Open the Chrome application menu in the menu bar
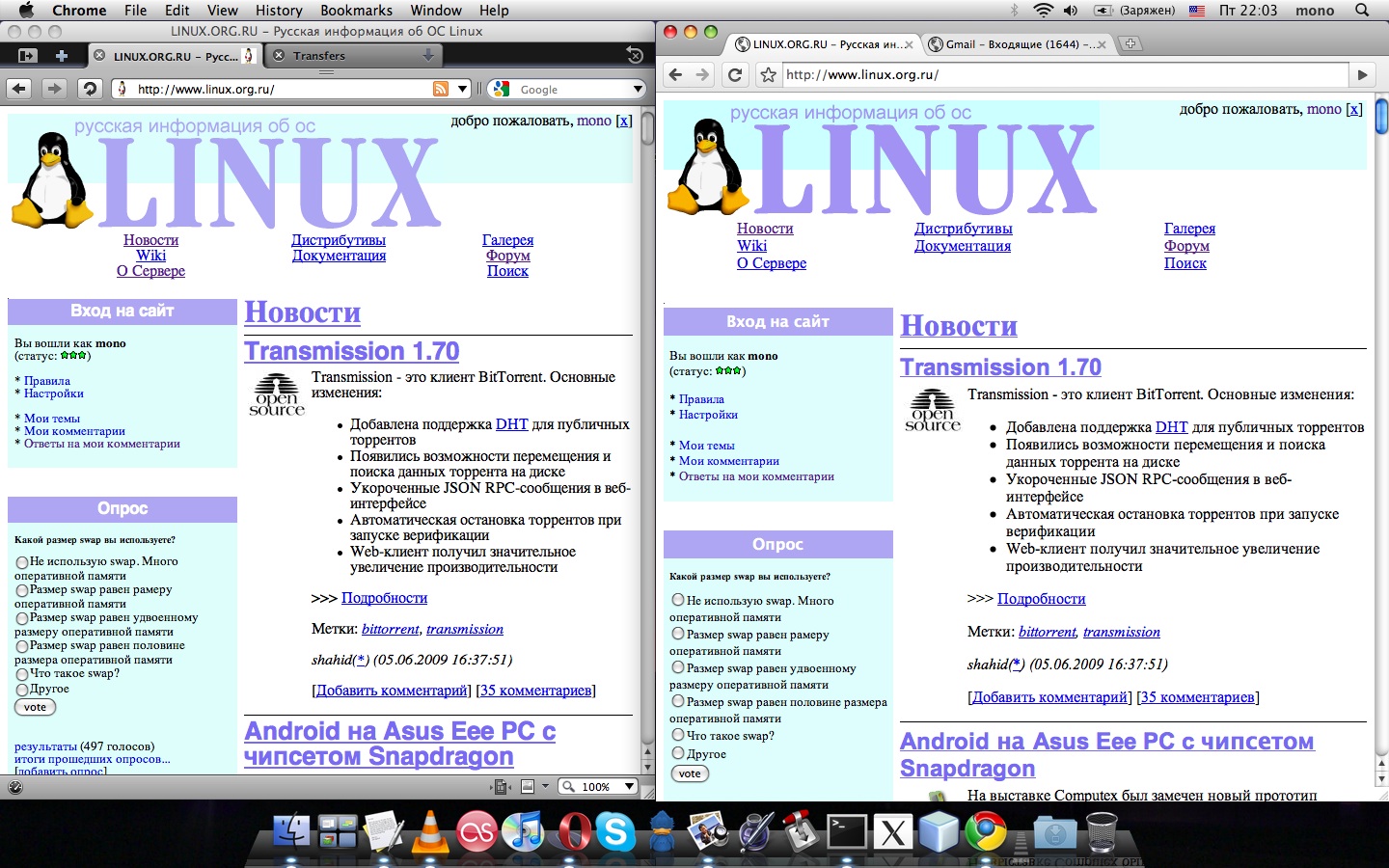This screenshot has width=1389, height=868. 79,11
